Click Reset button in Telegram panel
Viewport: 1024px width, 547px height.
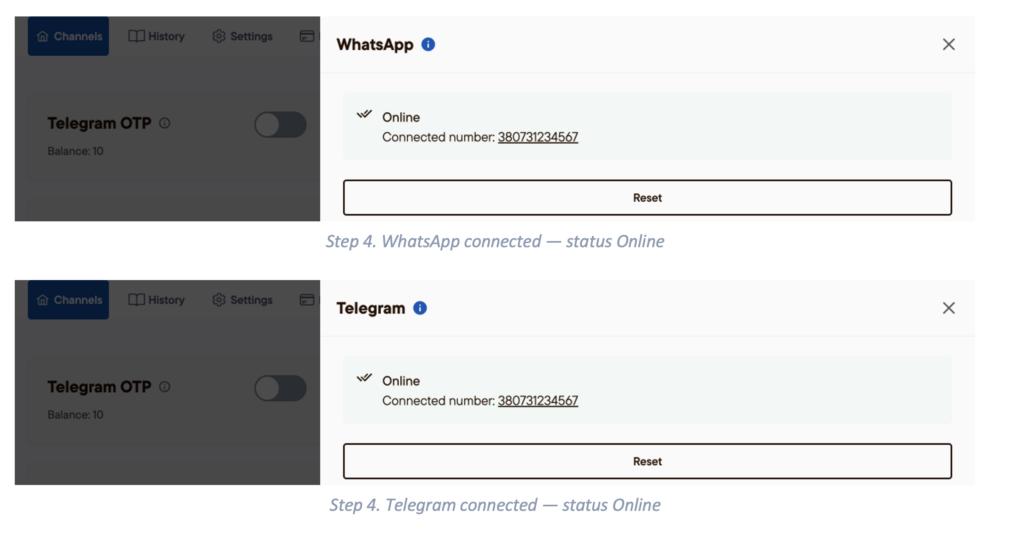pyautogui.click(x=647, y=461)
